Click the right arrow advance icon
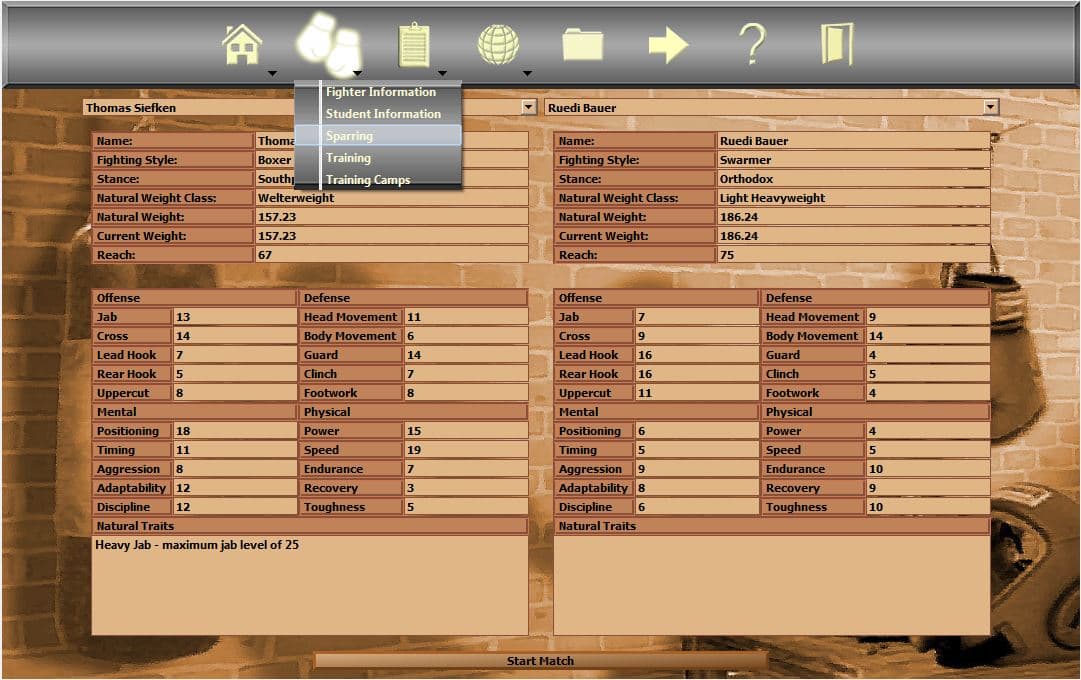Viewport: 1081px width, 680px height. click(x=668, y=45)
